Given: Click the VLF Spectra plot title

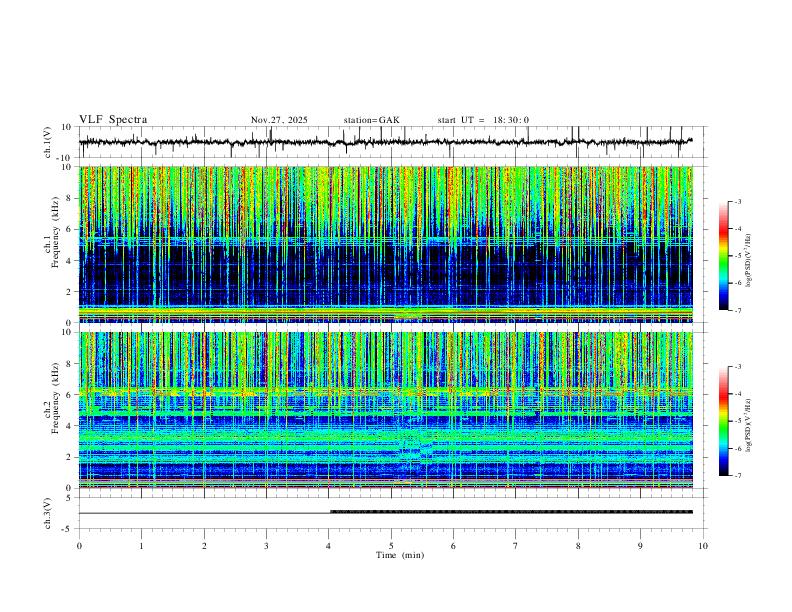Looking at the screenshot, I should click(x=113, y=120).
